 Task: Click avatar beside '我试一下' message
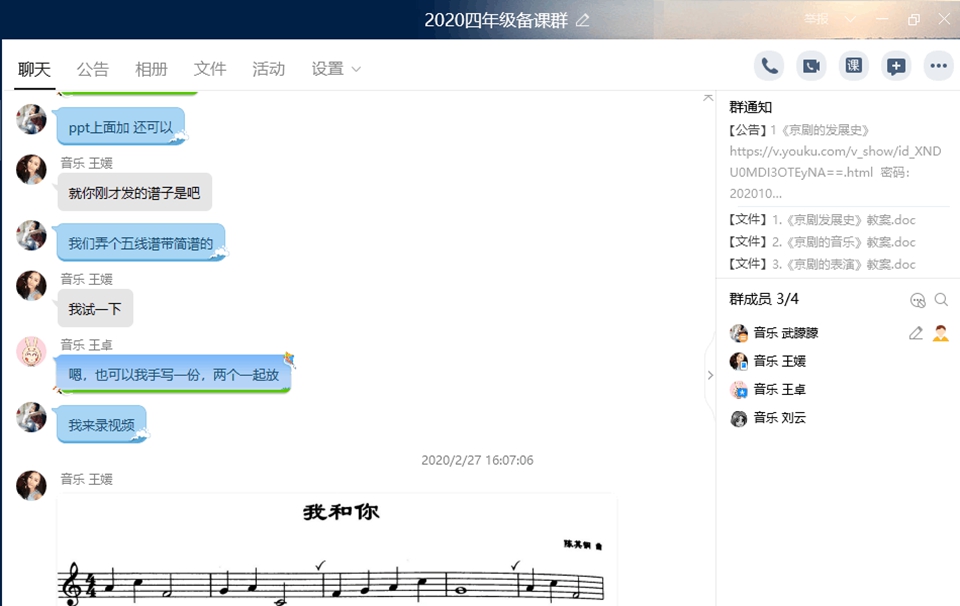tap(31, 286)
